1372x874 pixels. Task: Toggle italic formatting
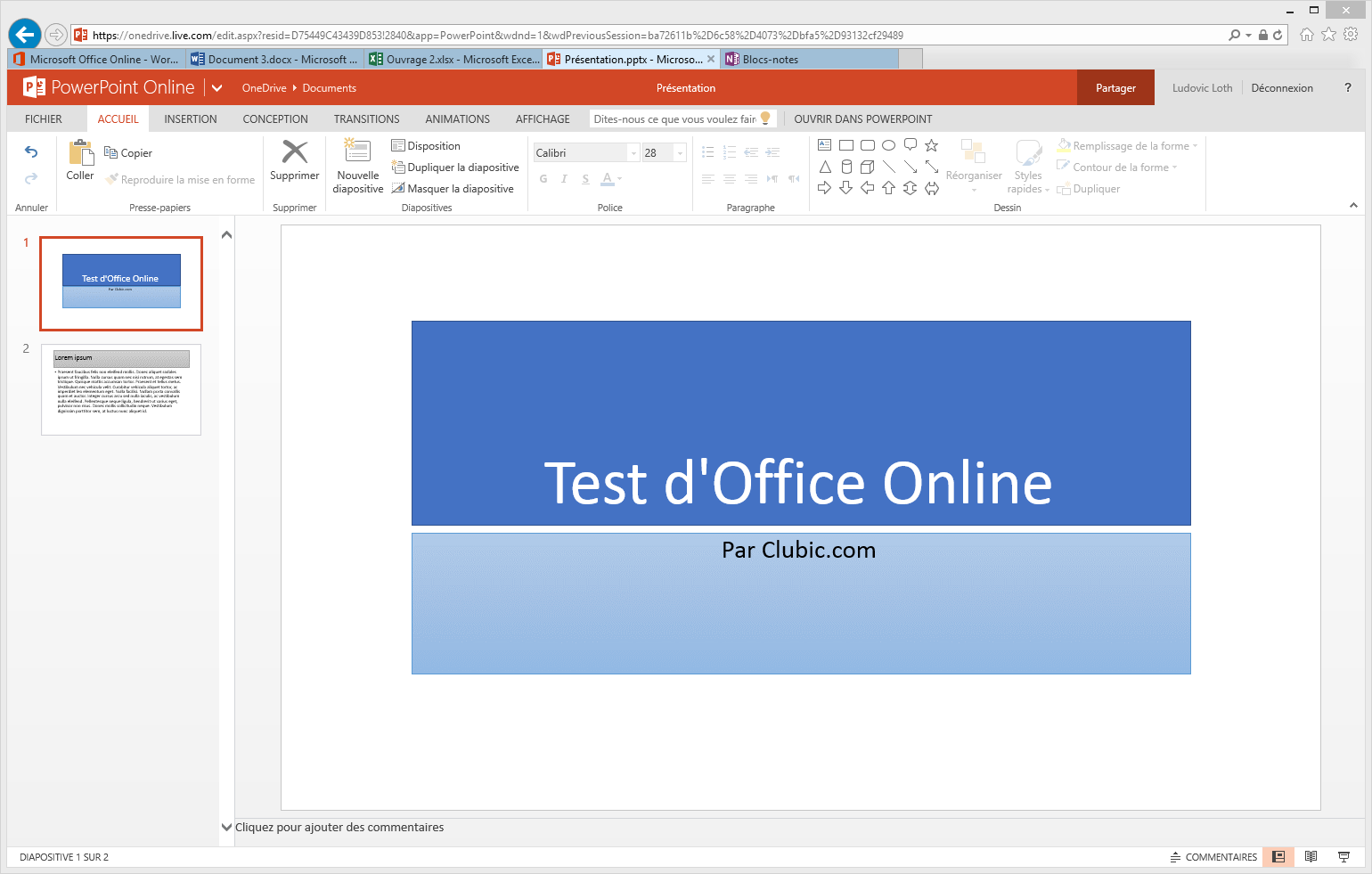[564, 178]
